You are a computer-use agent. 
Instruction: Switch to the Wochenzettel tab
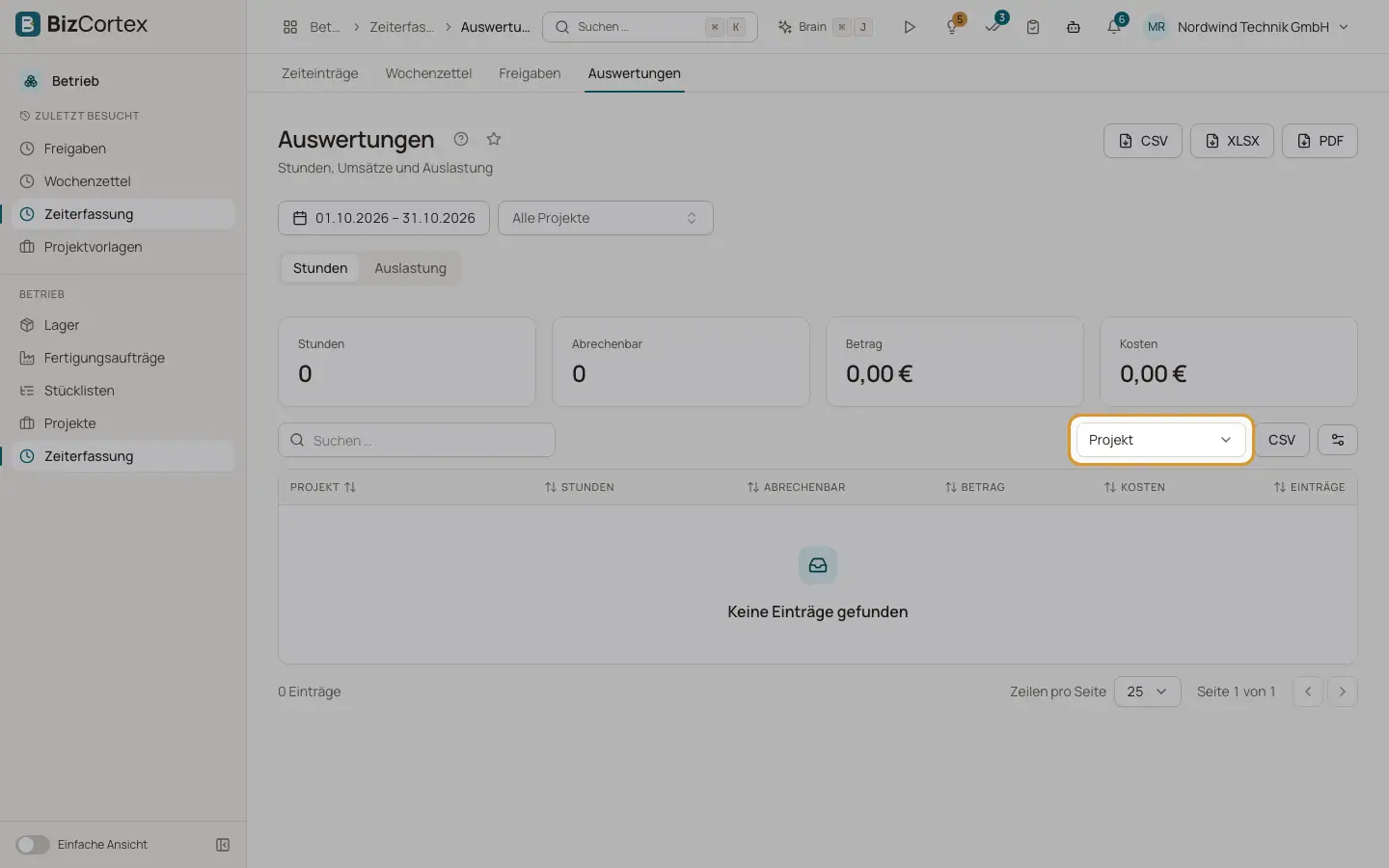428,73
